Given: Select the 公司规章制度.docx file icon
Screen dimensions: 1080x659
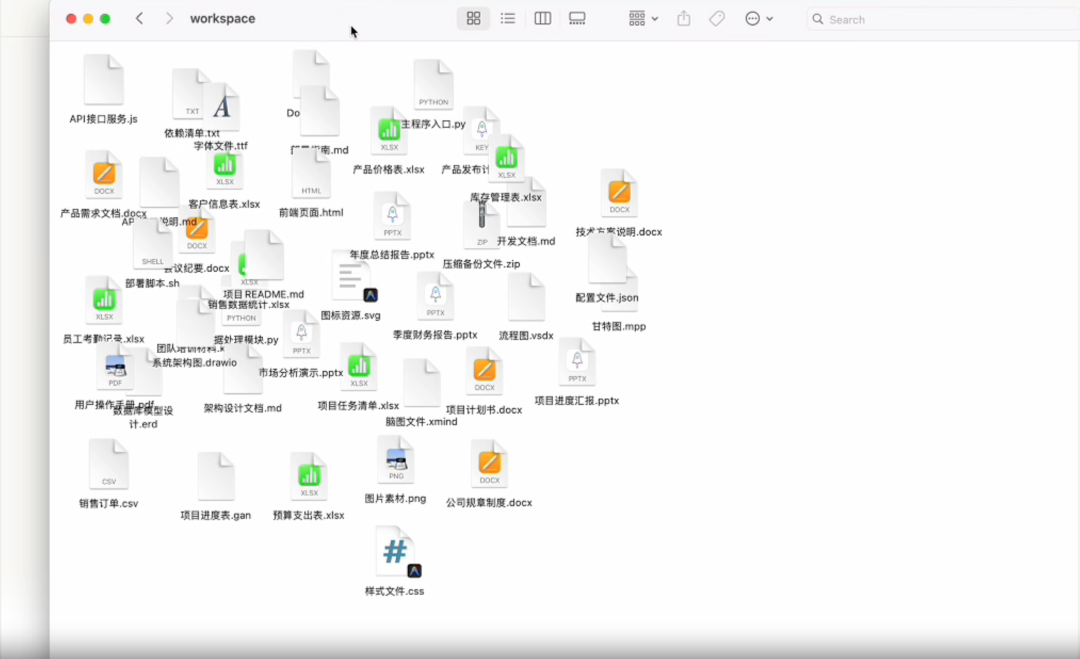Looking at the screenshot, I should coord(489,464).
